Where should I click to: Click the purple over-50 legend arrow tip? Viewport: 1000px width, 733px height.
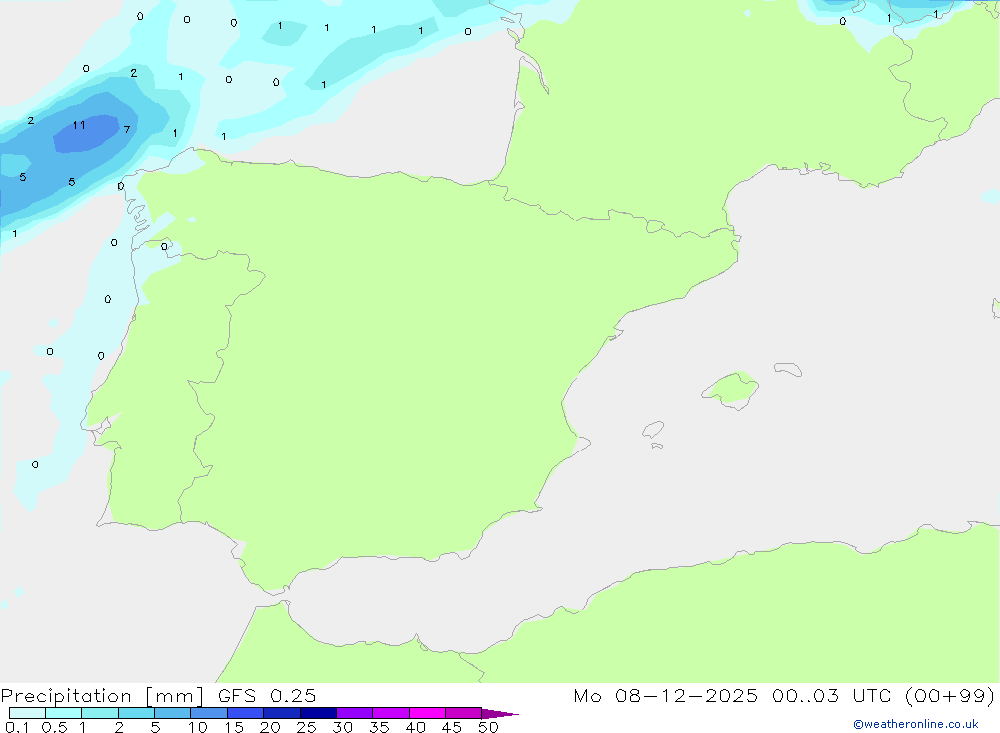[499, 714]
